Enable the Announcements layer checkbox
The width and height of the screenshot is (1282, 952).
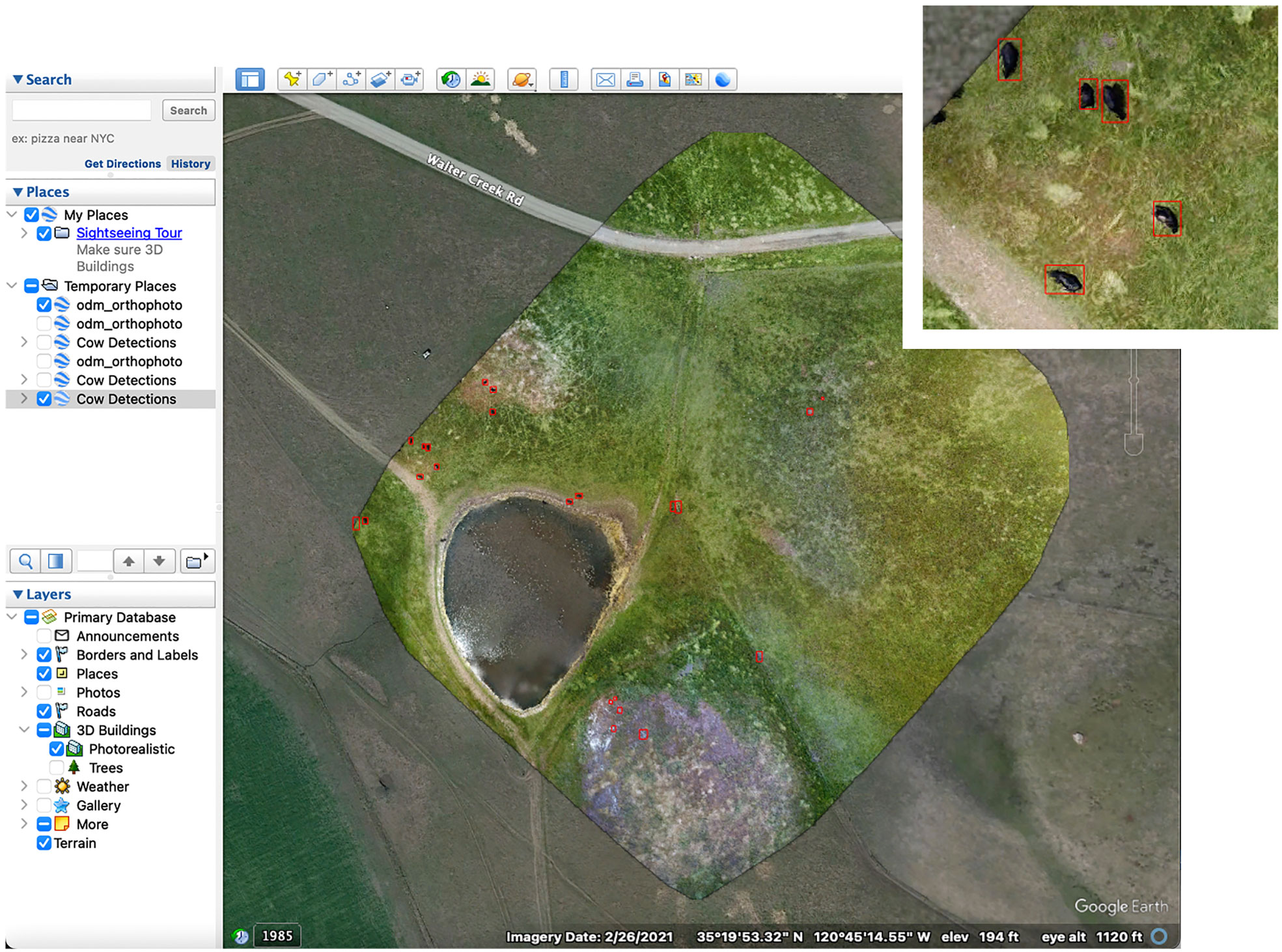(44, 636)
